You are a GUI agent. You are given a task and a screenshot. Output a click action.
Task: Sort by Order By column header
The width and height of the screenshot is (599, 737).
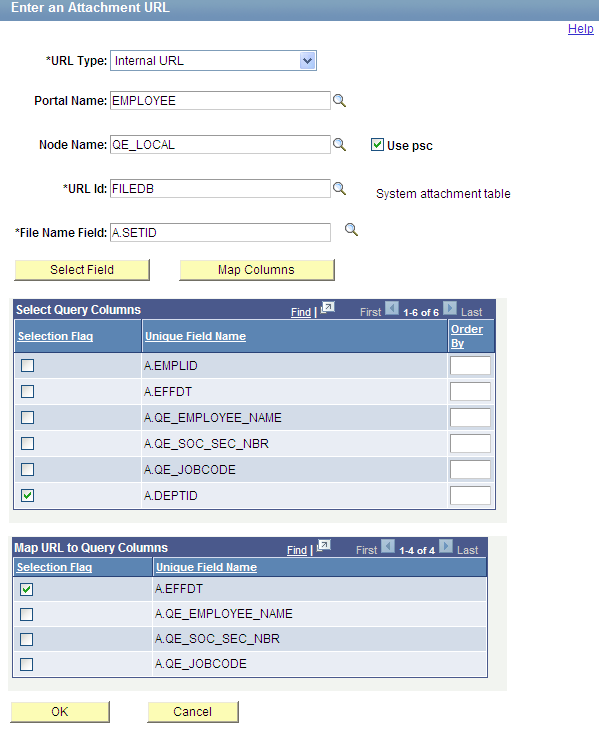[x=466, y=336]
